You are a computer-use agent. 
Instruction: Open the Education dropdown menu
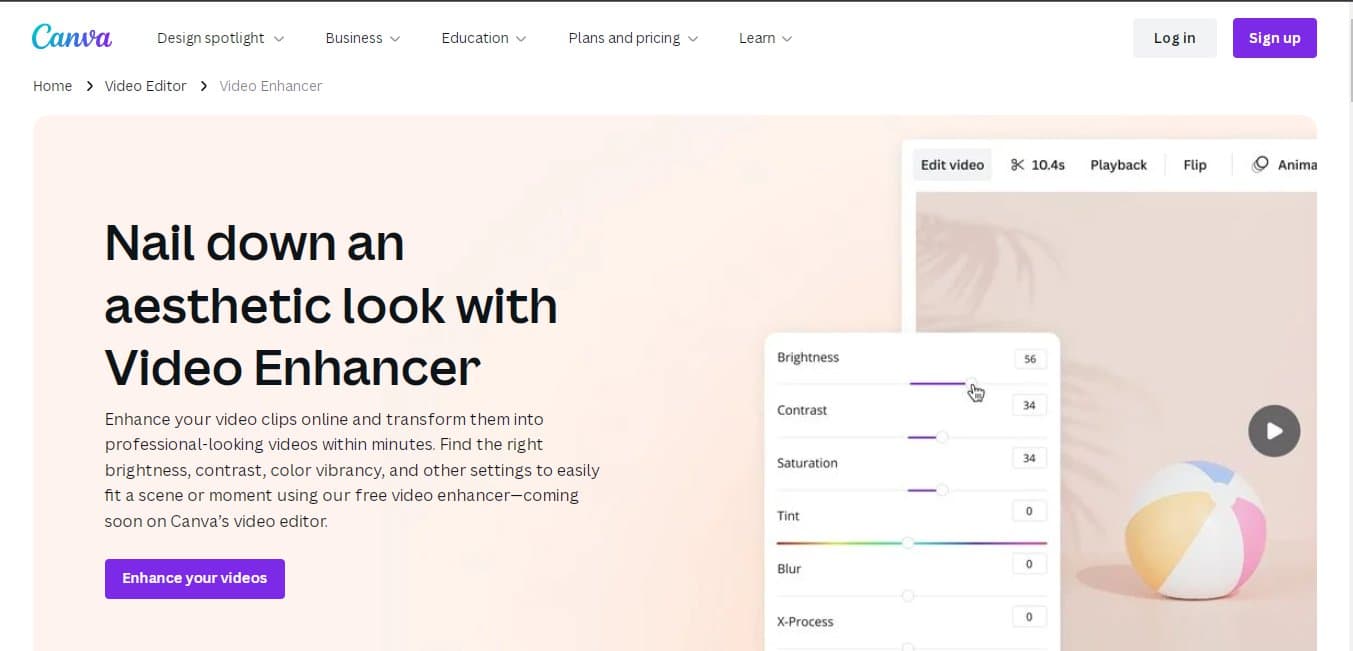click(x=484, y=38)
